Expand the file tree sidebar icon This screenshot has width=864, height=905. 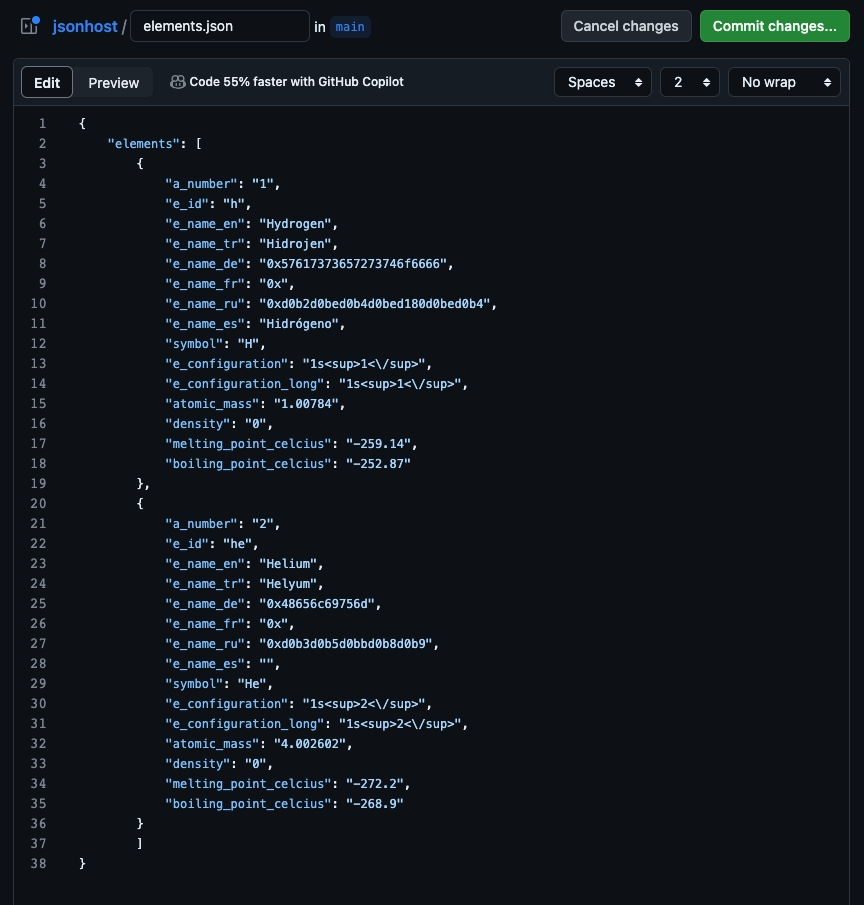click(30, 26)
